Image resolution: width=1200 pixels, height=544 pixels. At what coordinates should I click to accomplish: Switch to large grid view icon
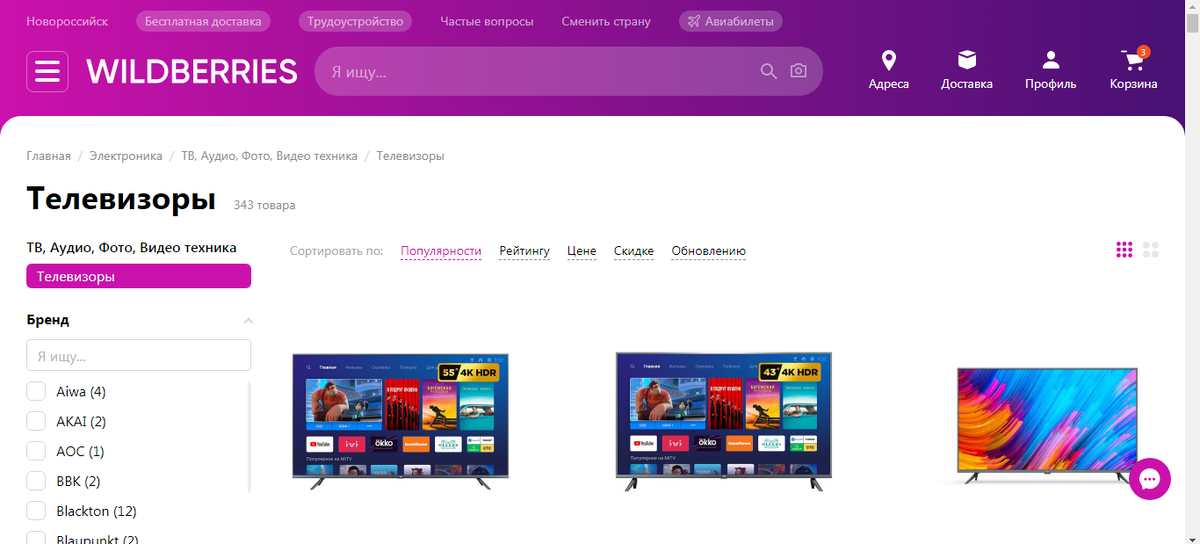coord(1151,250)
